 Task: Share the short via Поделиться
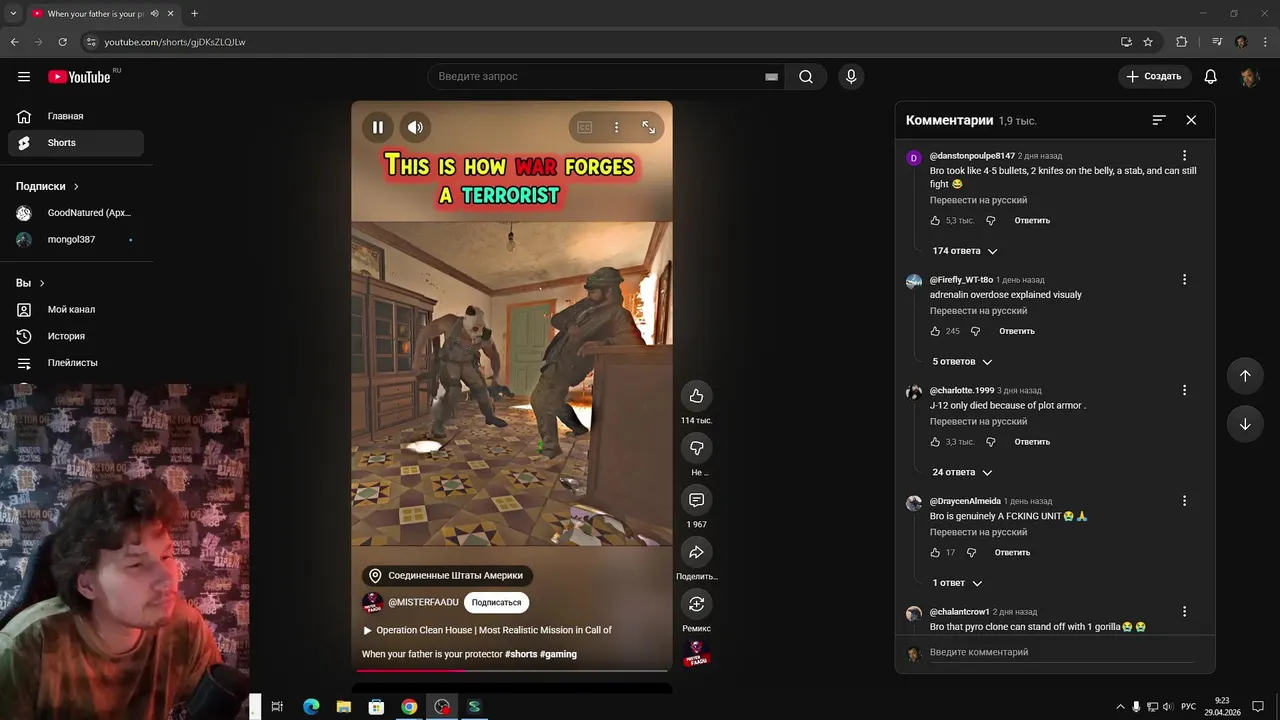696,552
